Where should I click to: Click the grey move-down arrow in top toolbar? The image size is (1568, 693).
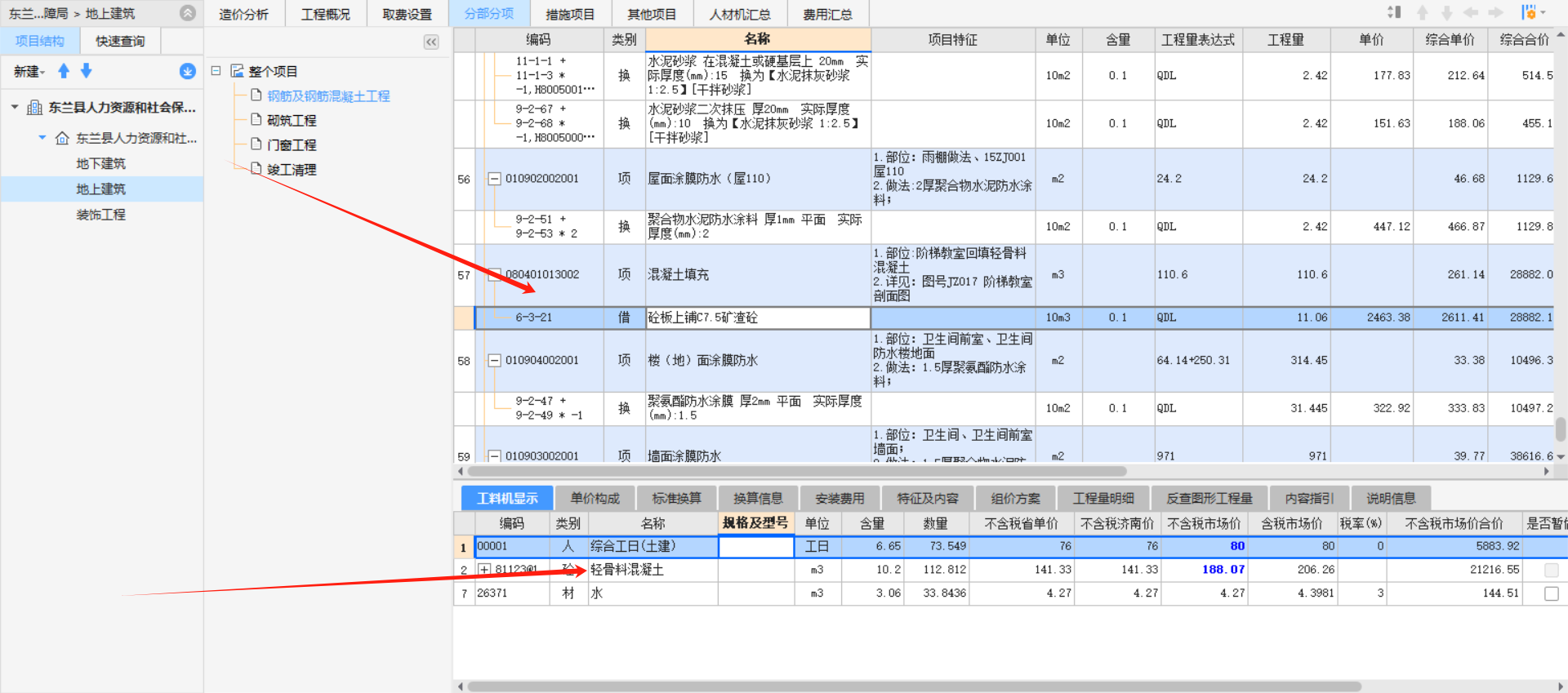pos(1446,12)
